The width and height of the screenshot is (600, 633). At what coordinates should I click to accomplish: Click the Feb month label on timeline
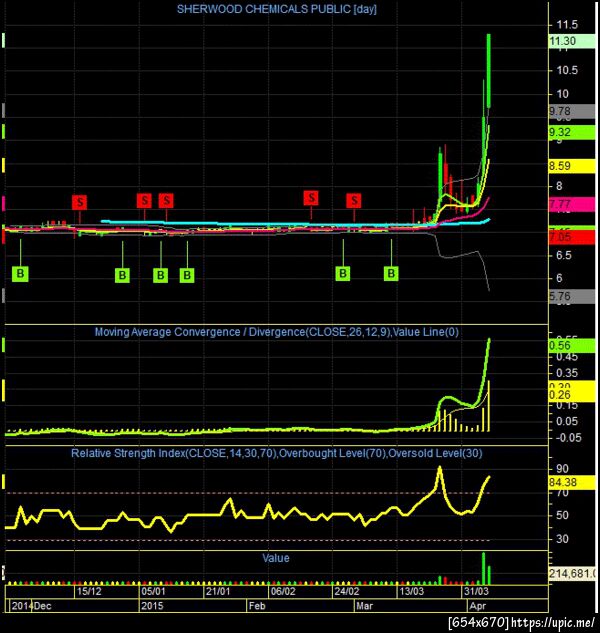tap(257, 606)
